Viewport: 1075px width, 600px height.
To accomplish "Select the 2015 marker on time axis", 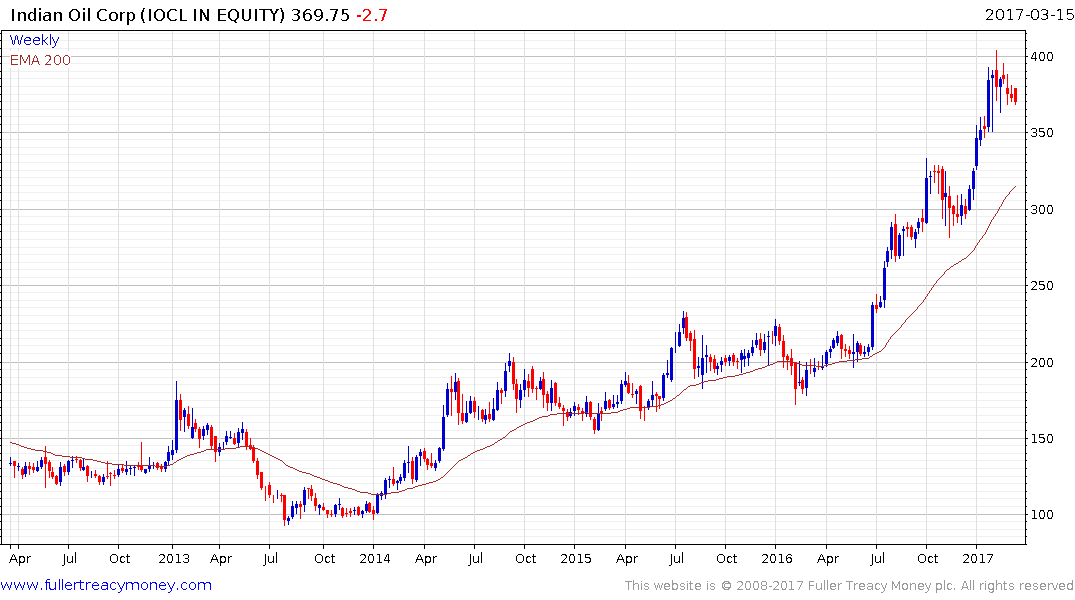I will click(x=577, y=558).
